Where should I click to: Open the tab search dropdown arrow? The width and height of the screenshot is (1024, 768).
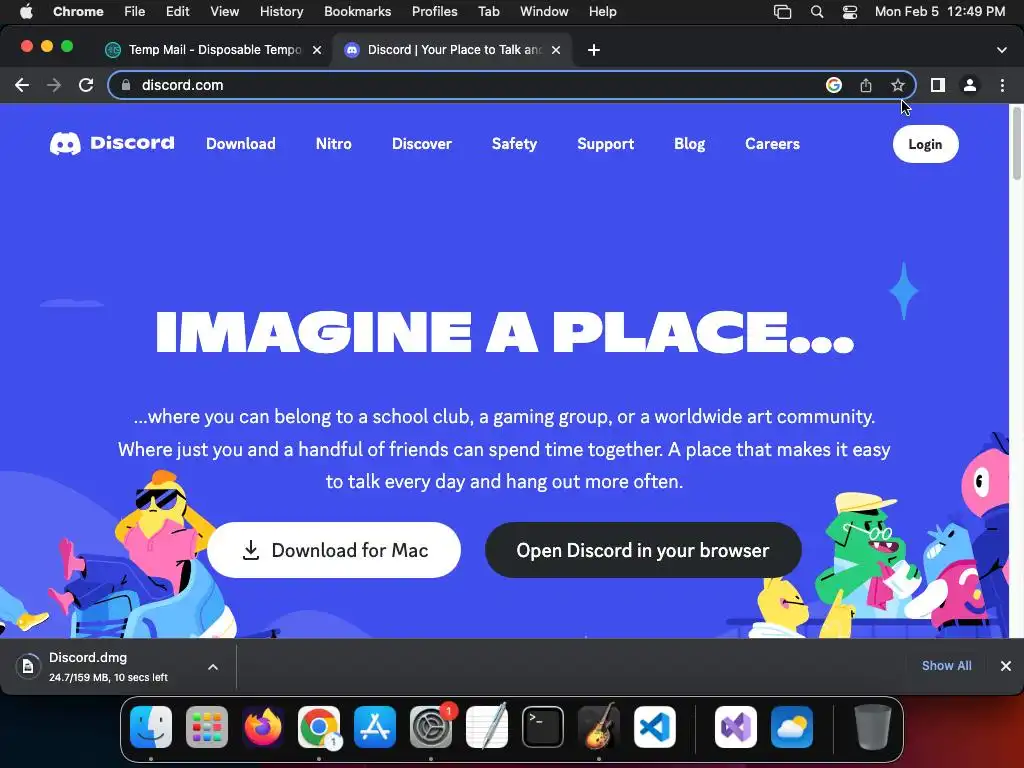click(1002, 50)
